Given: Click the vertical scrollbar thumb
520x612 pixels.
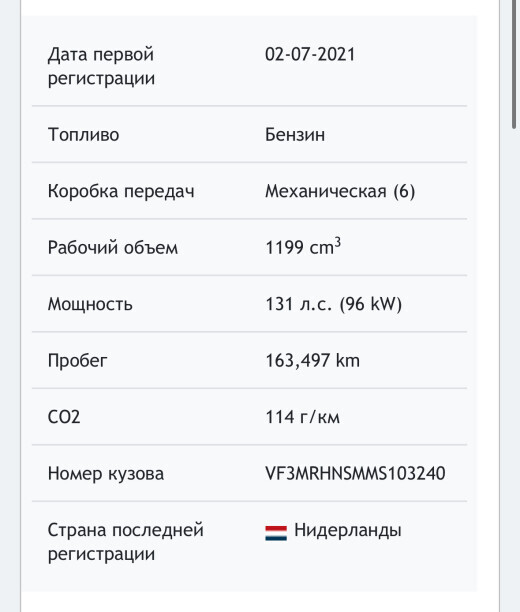Looking at the screenshot, I should (x=514, y=64).
